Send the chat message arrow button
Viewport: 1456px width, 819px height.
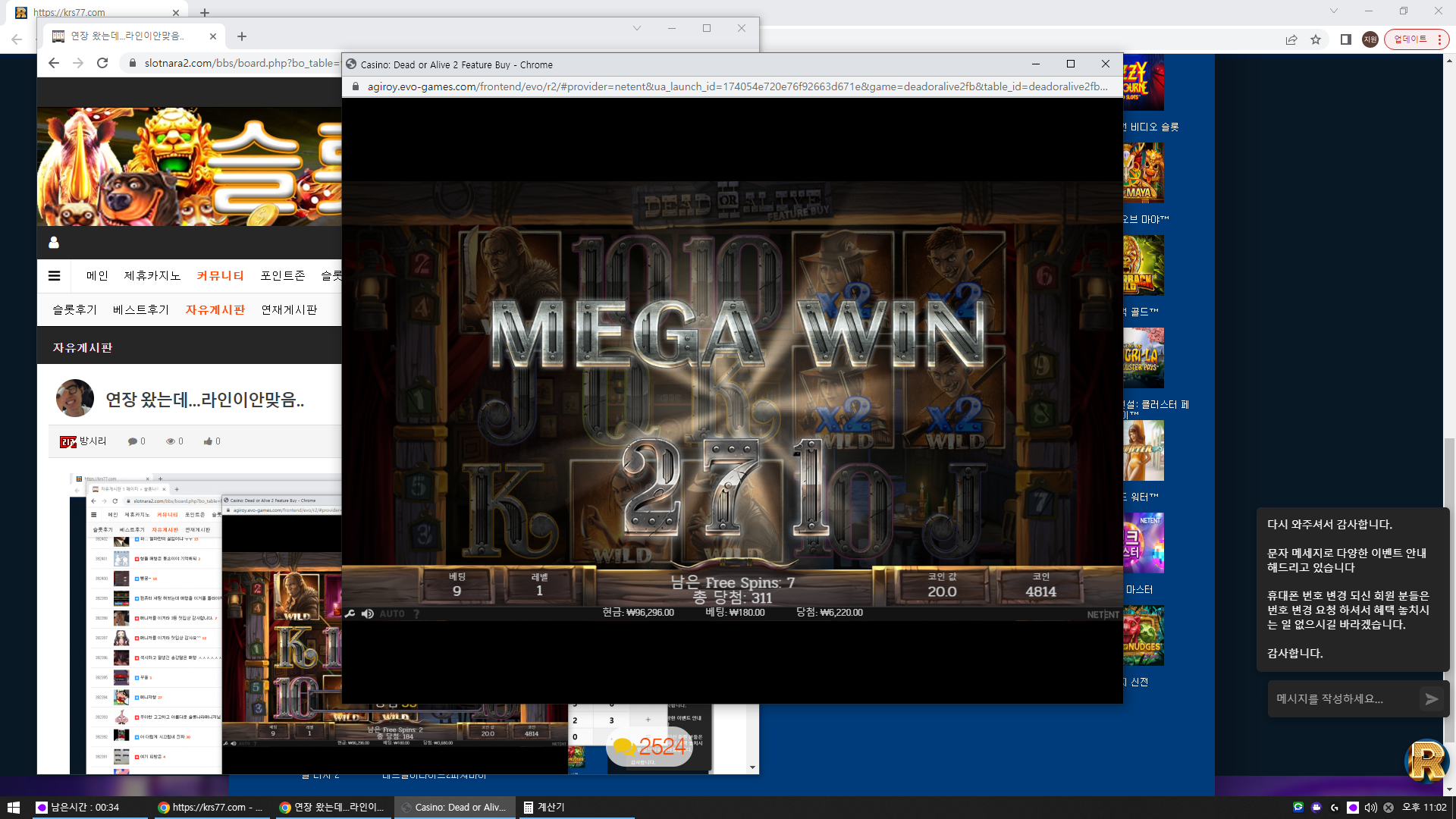point(1432,699)
